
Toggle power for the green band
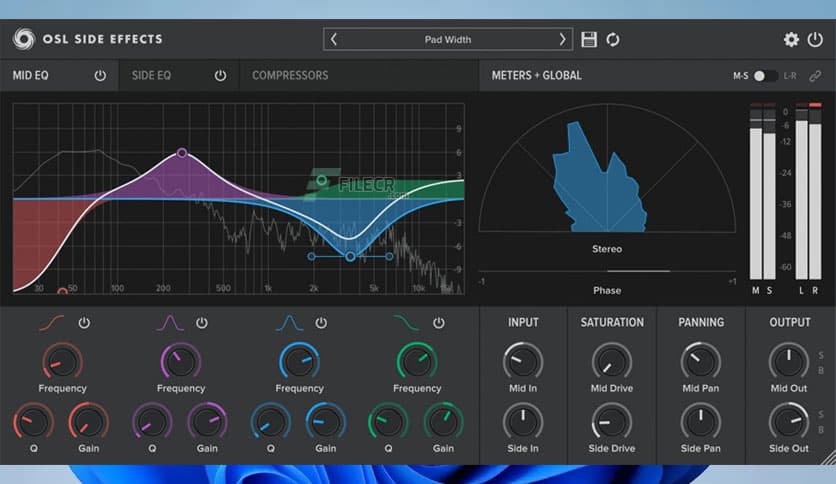point(439,322)
